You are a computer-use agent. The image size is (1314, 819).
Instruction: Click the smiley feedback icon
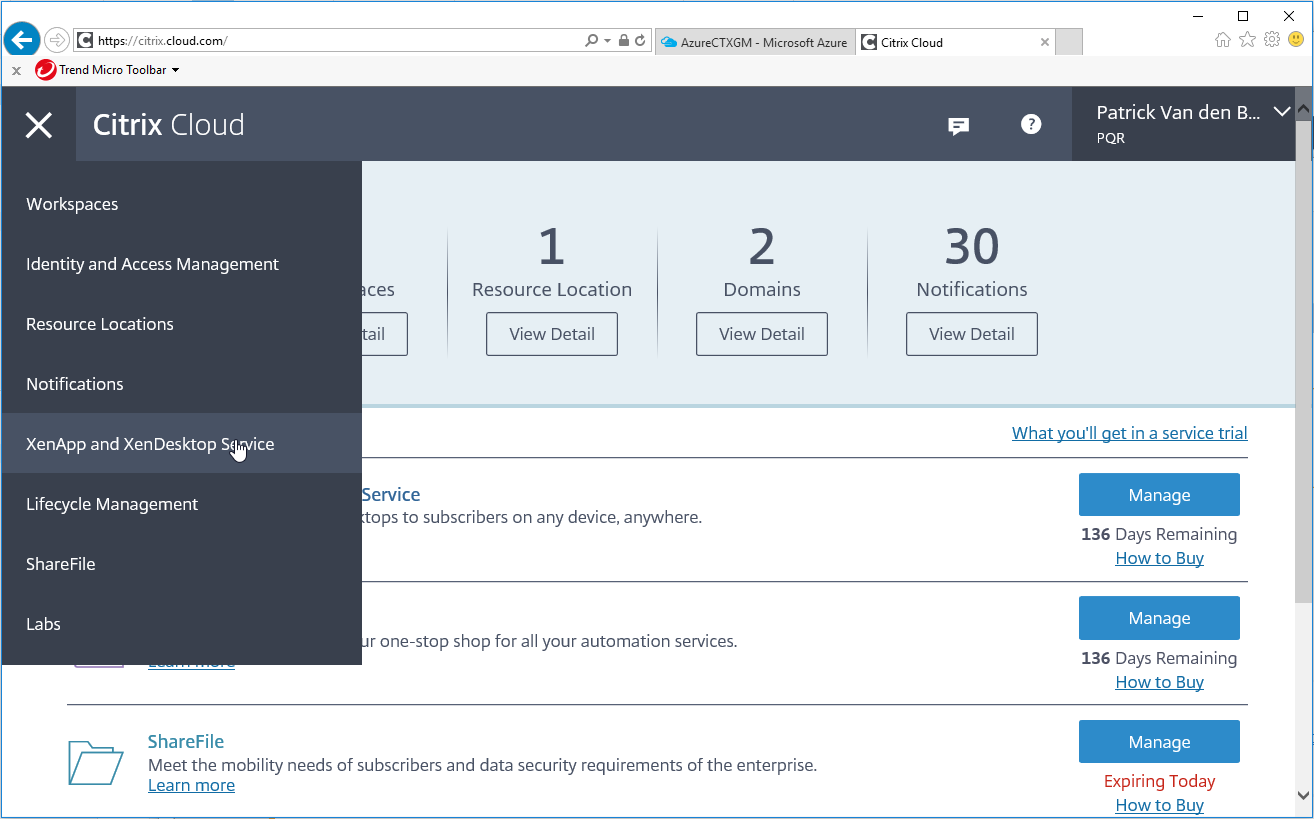(x=1296, y=40)
